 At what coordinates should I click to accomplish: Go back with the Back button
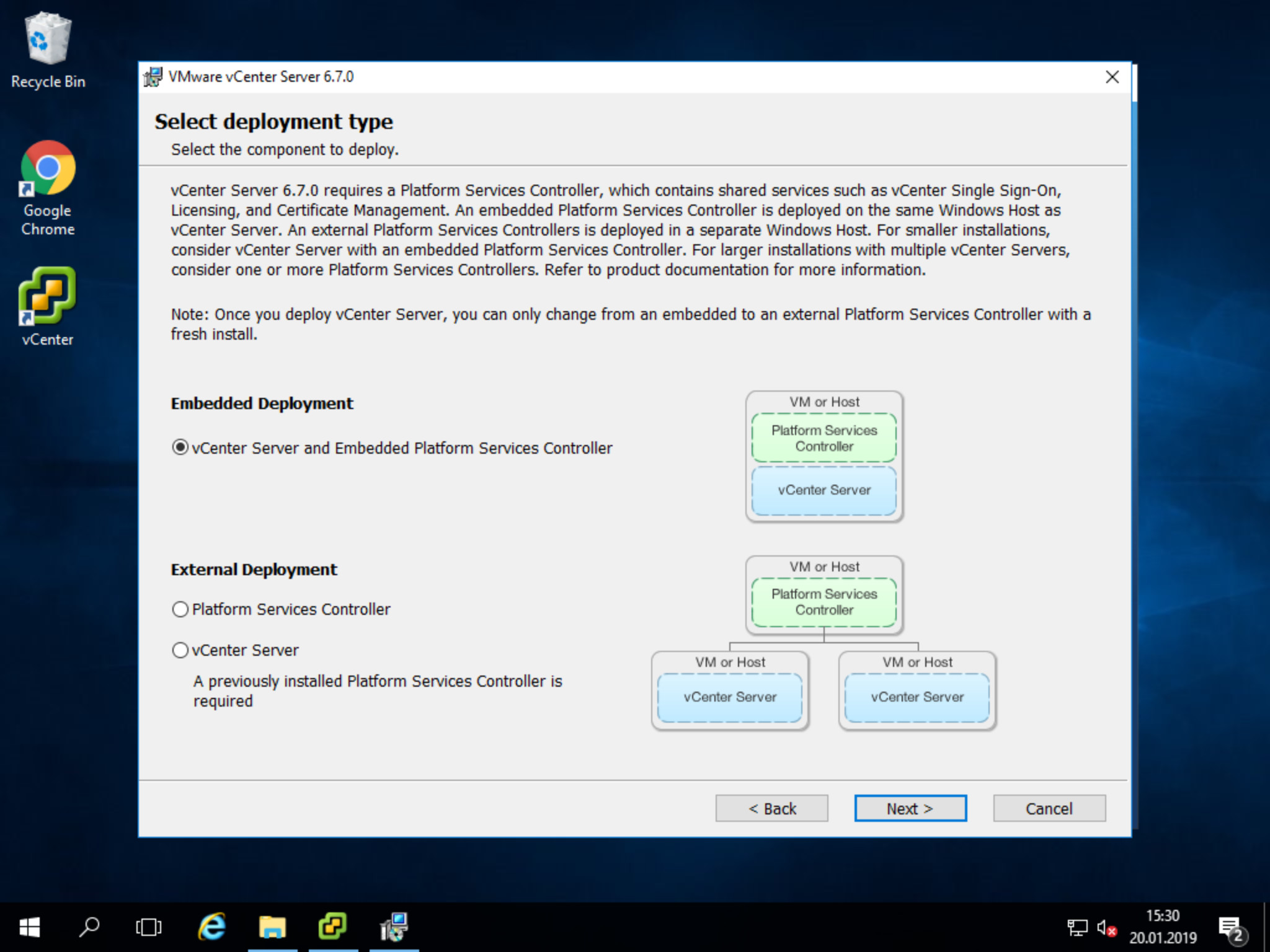(x=771, y=808)
